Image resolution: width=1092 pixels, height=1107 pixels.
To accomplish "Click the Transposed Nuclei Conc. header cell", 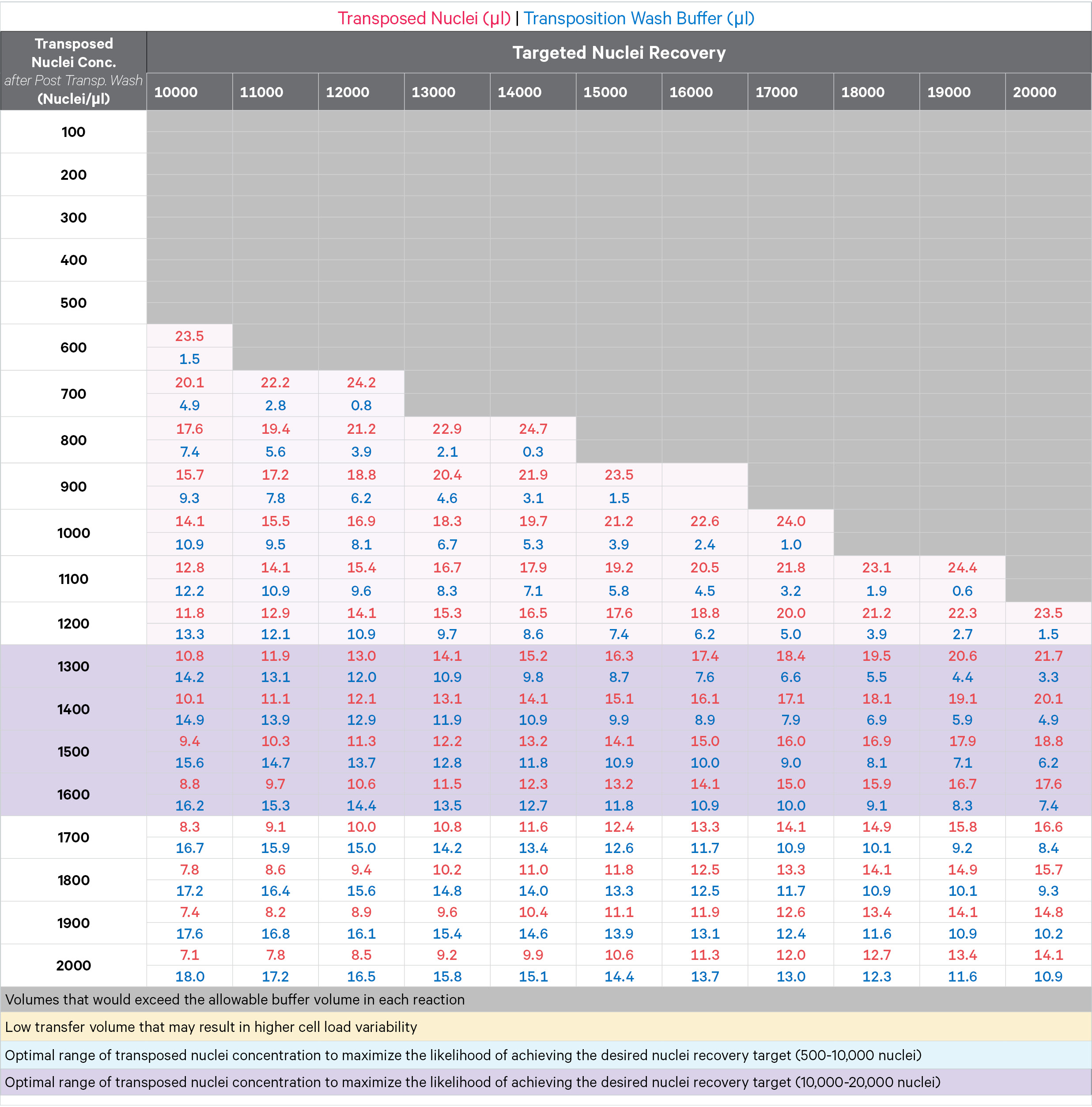I will point(73,71).
